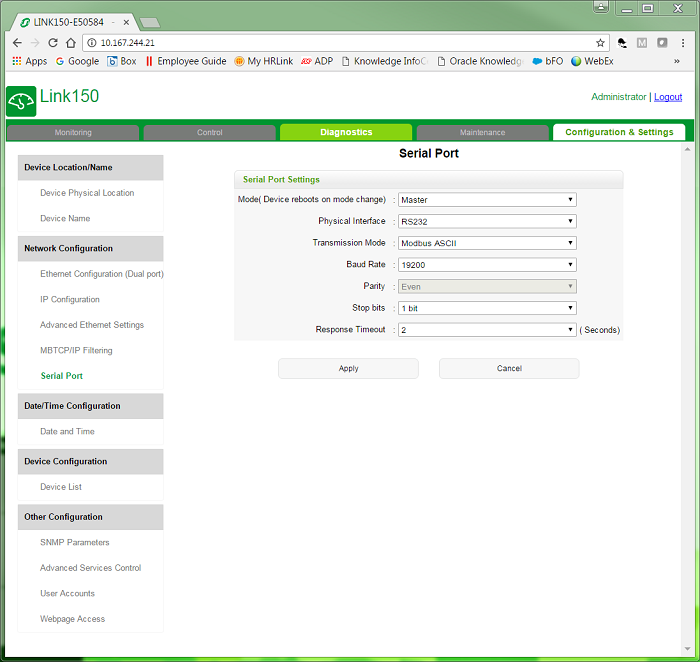700x662 pixels.
Task: Go to browser home icon
Action: click(x=71, y=43)
